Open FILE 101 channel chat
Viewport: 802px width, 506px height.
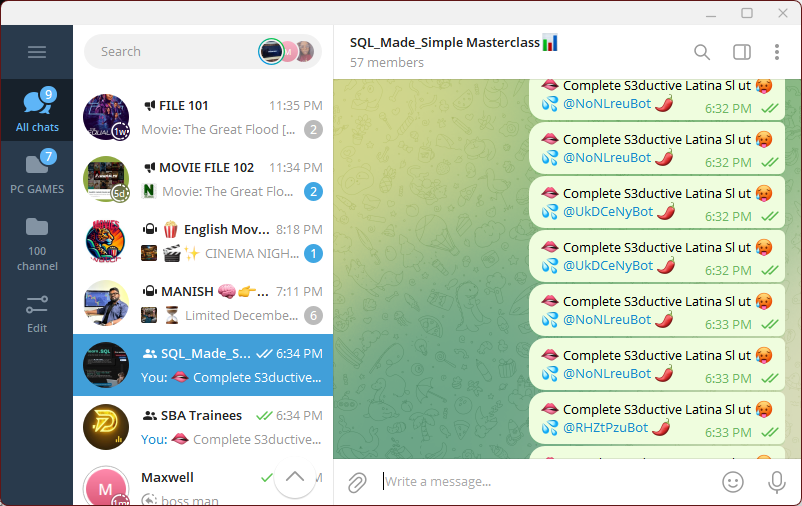coord(203,117)
